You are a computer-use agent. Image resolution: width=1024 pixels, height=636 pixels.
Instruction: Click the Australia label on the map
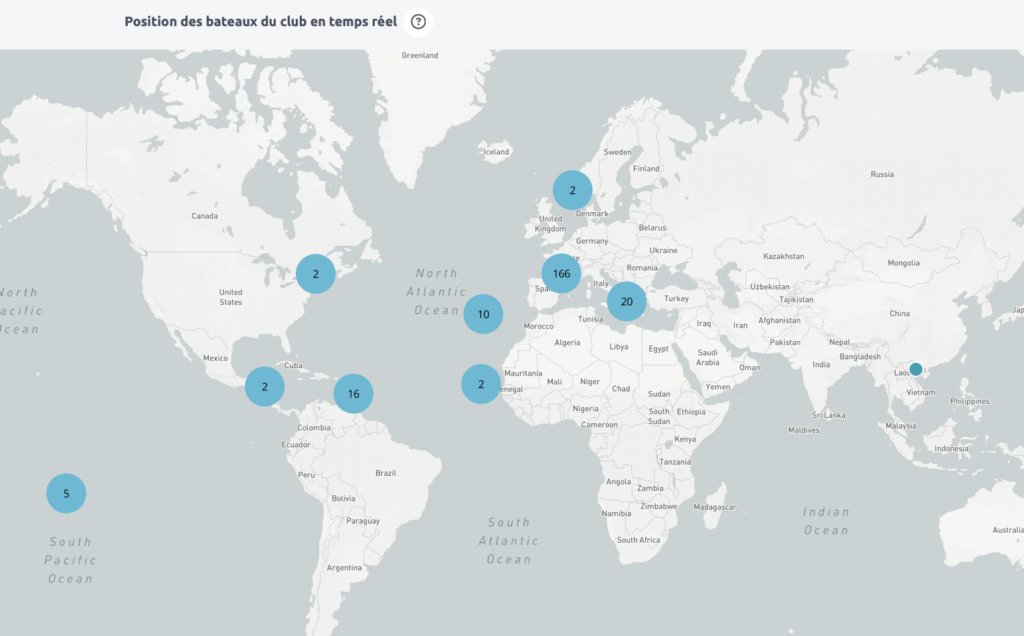click(1005, 530)
